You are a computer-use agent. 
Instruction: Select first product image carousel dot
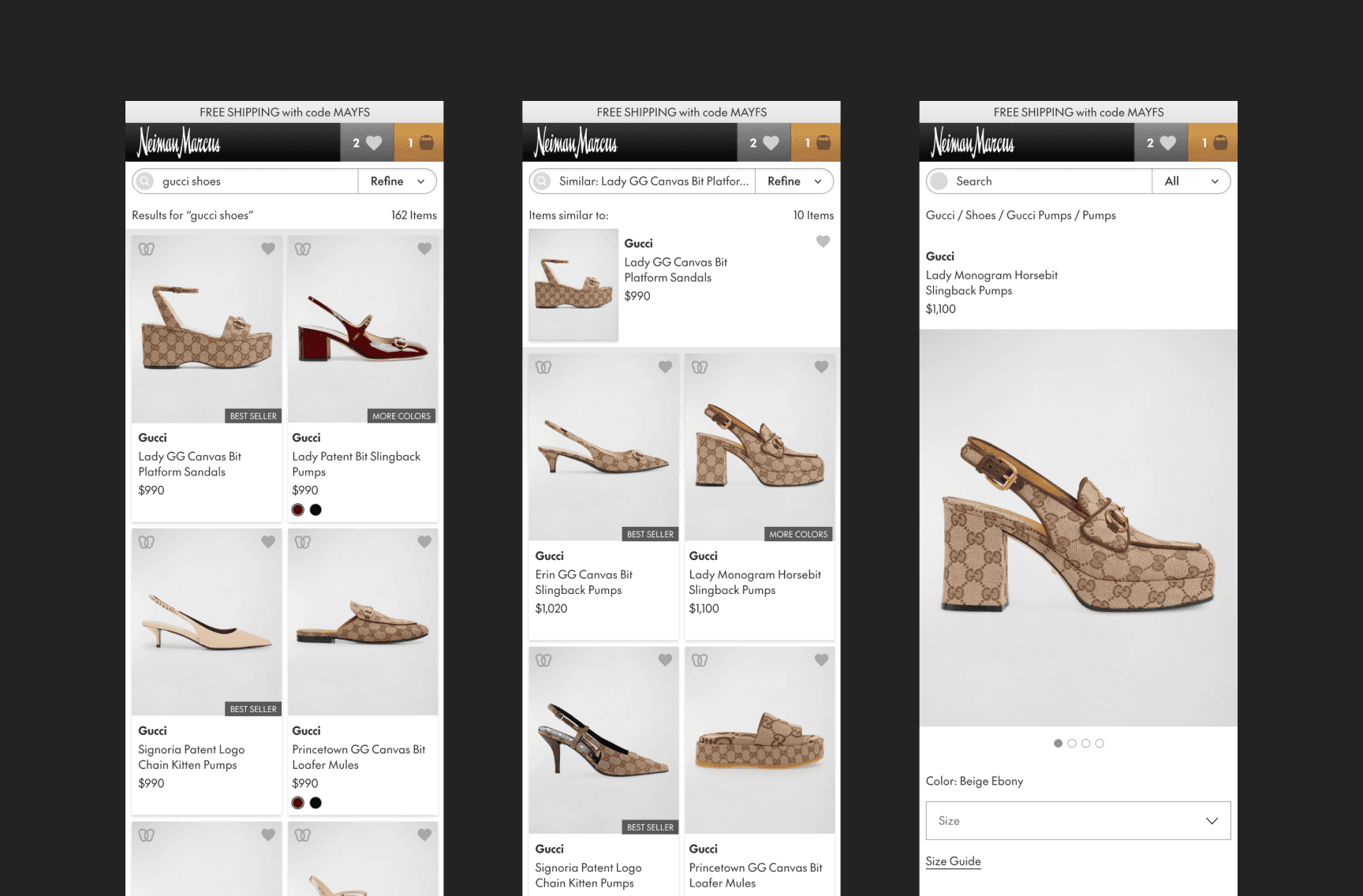point(1058,744)
